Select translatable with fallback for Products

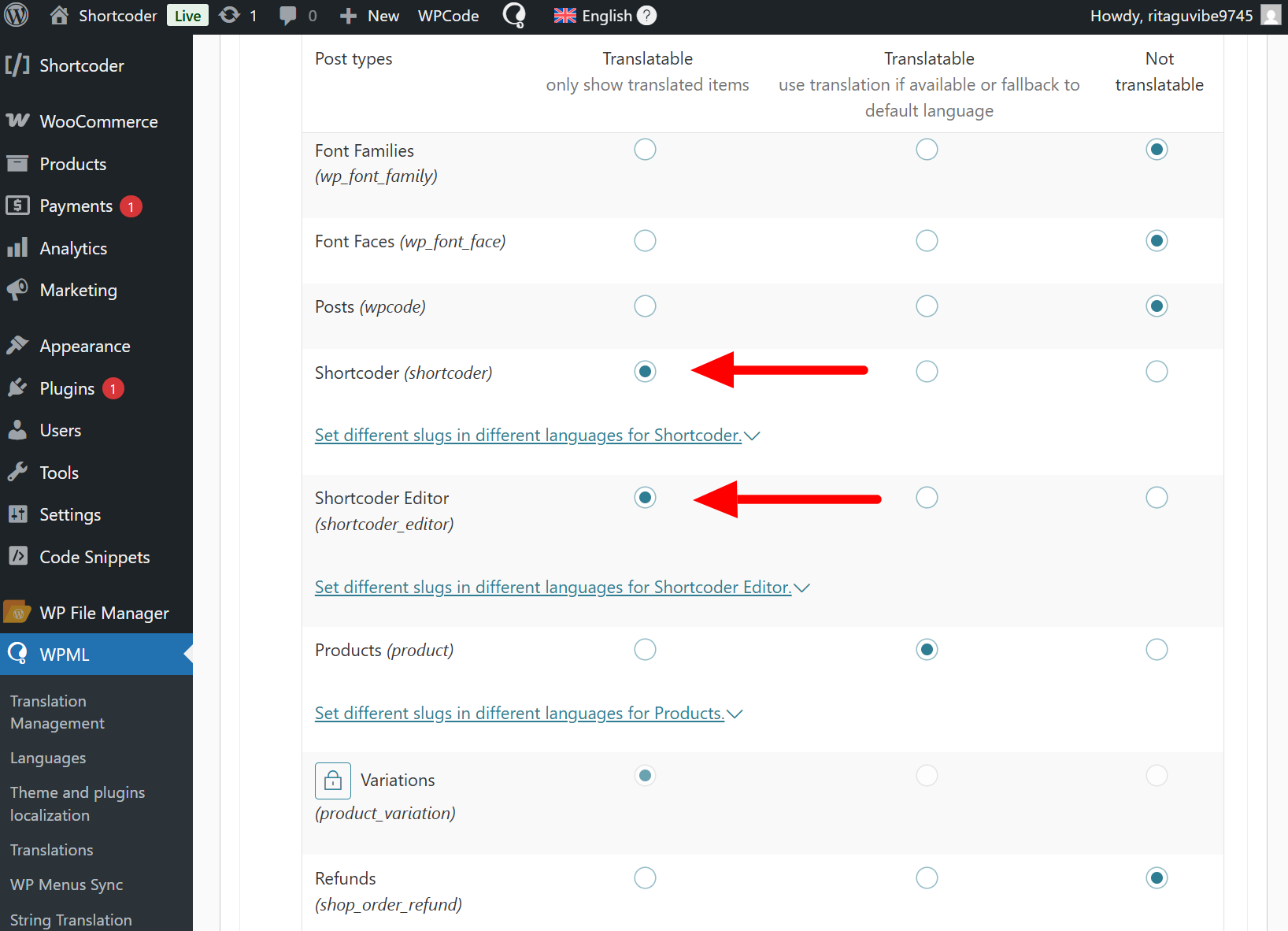(927, 650)
